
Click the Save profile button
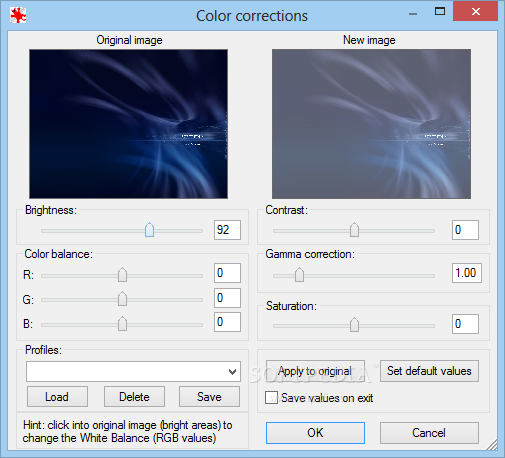[x=209, y=397]
